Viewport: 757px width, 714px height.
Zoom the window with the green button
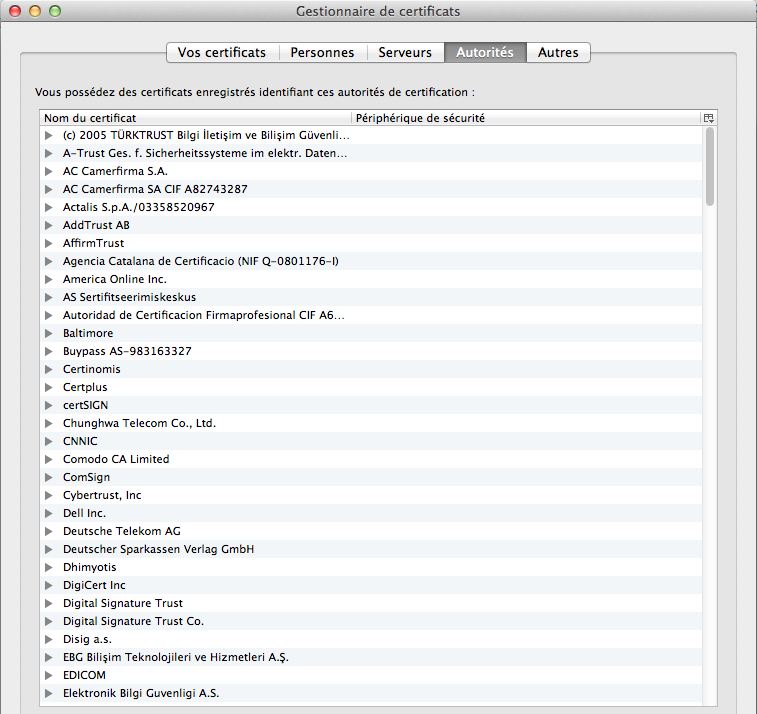tap(56, 11)
